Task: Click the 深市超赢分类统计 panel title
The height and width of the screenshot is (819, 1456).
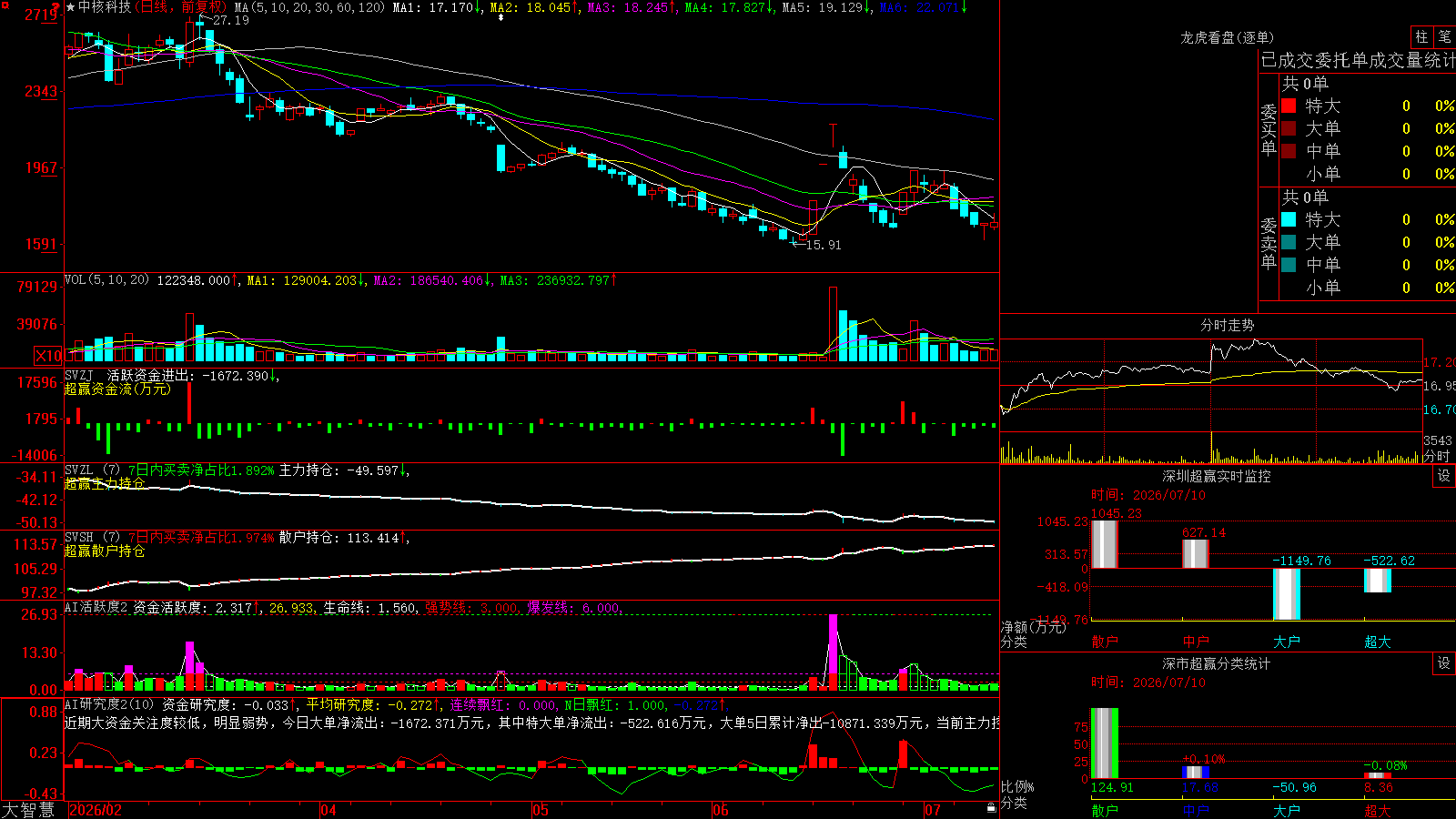Action: [1217, 663]
